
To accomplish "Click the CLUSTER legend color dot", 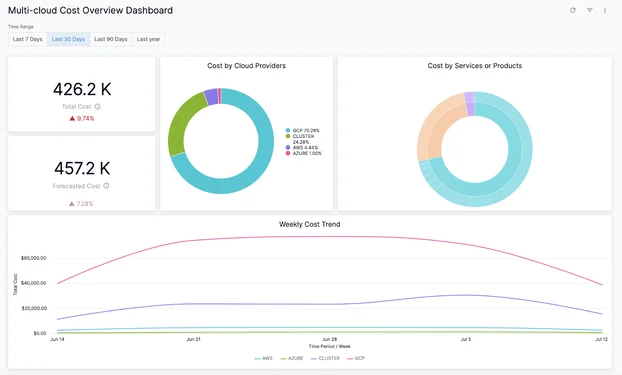I will (x=288, y=136).
